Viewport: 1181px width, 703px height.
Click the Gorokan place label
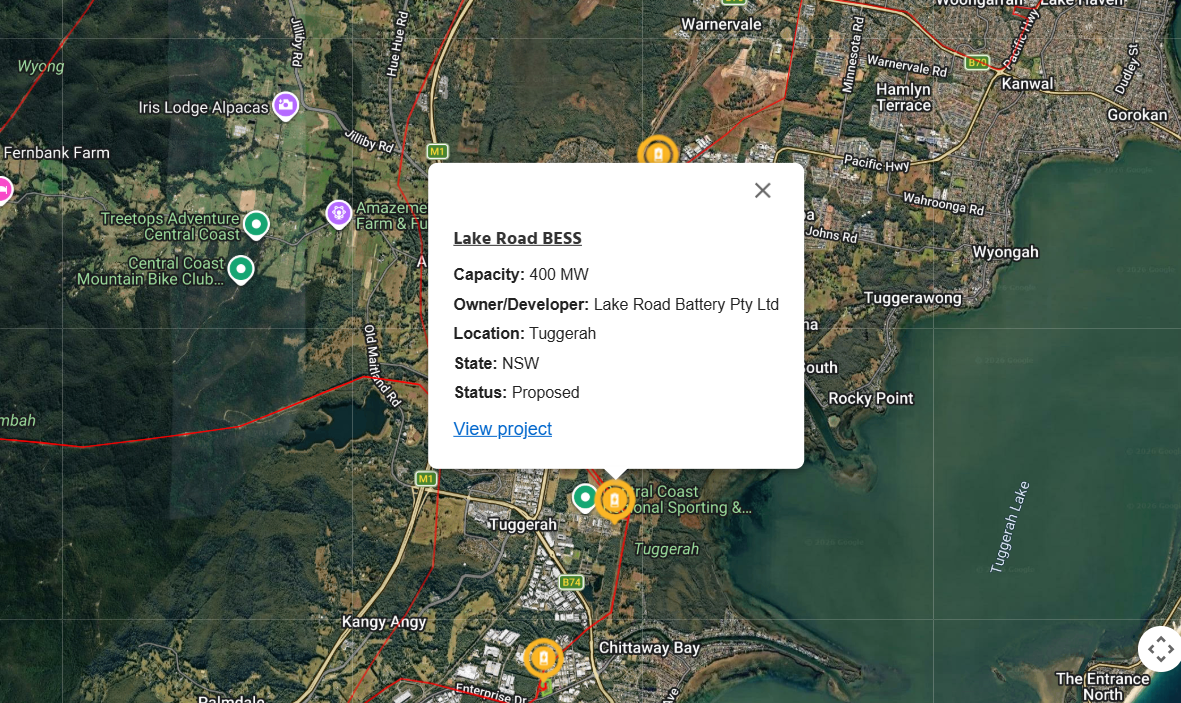coord(1137,115)
